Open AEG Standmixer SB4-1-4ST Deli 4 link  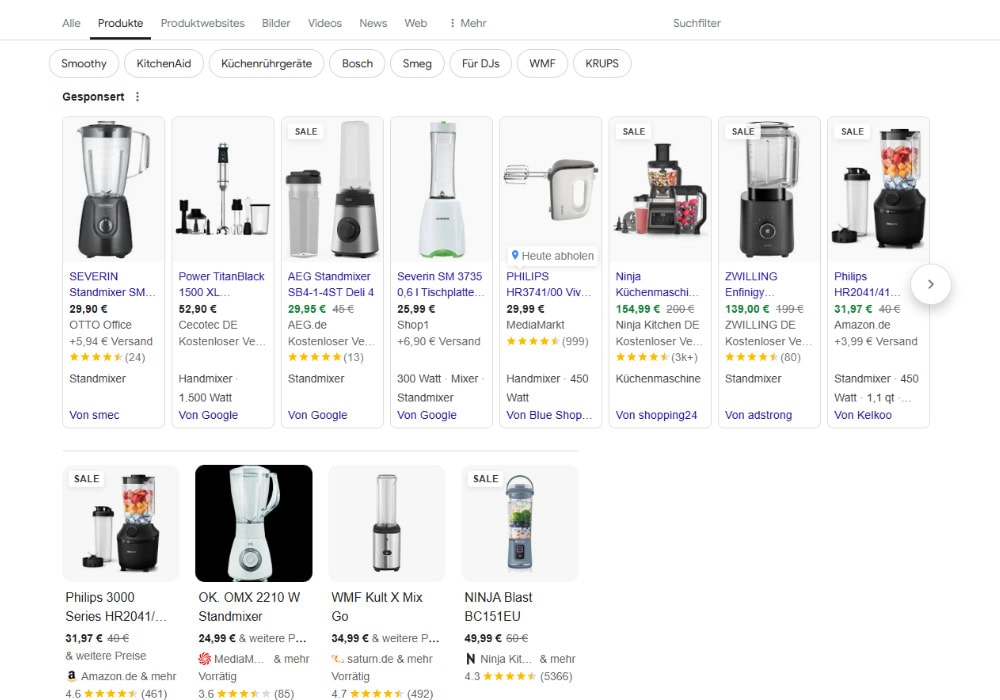coord(331,284)
